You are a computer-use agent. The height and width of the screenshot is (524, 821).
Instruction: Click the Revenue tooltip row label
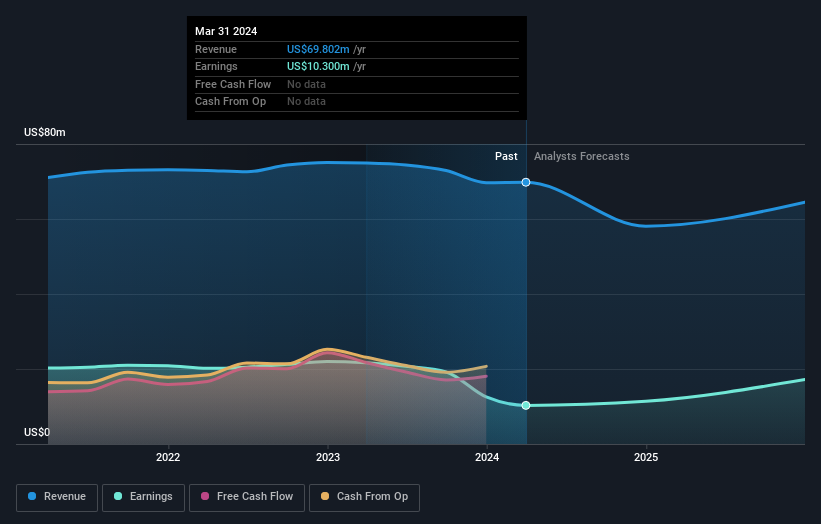[x=216, y=49]
